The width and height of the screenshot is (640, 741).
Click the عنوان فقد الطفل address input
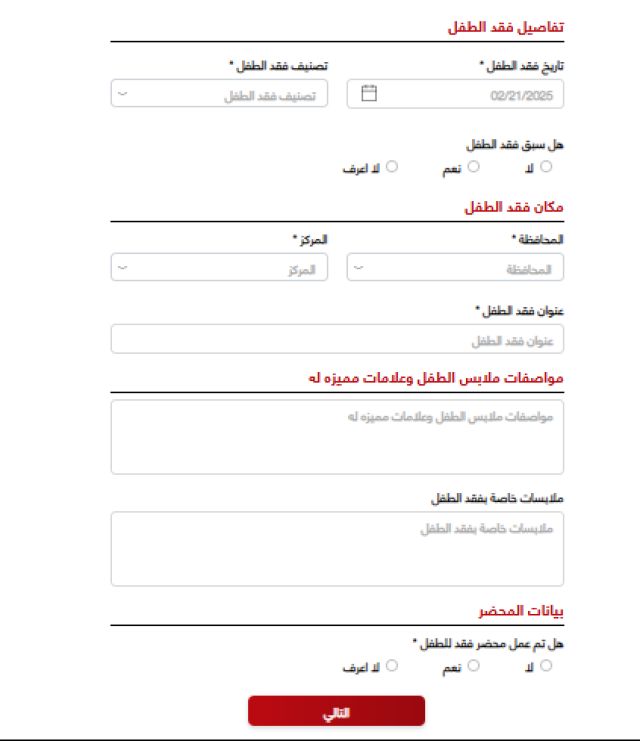(337, 339)
